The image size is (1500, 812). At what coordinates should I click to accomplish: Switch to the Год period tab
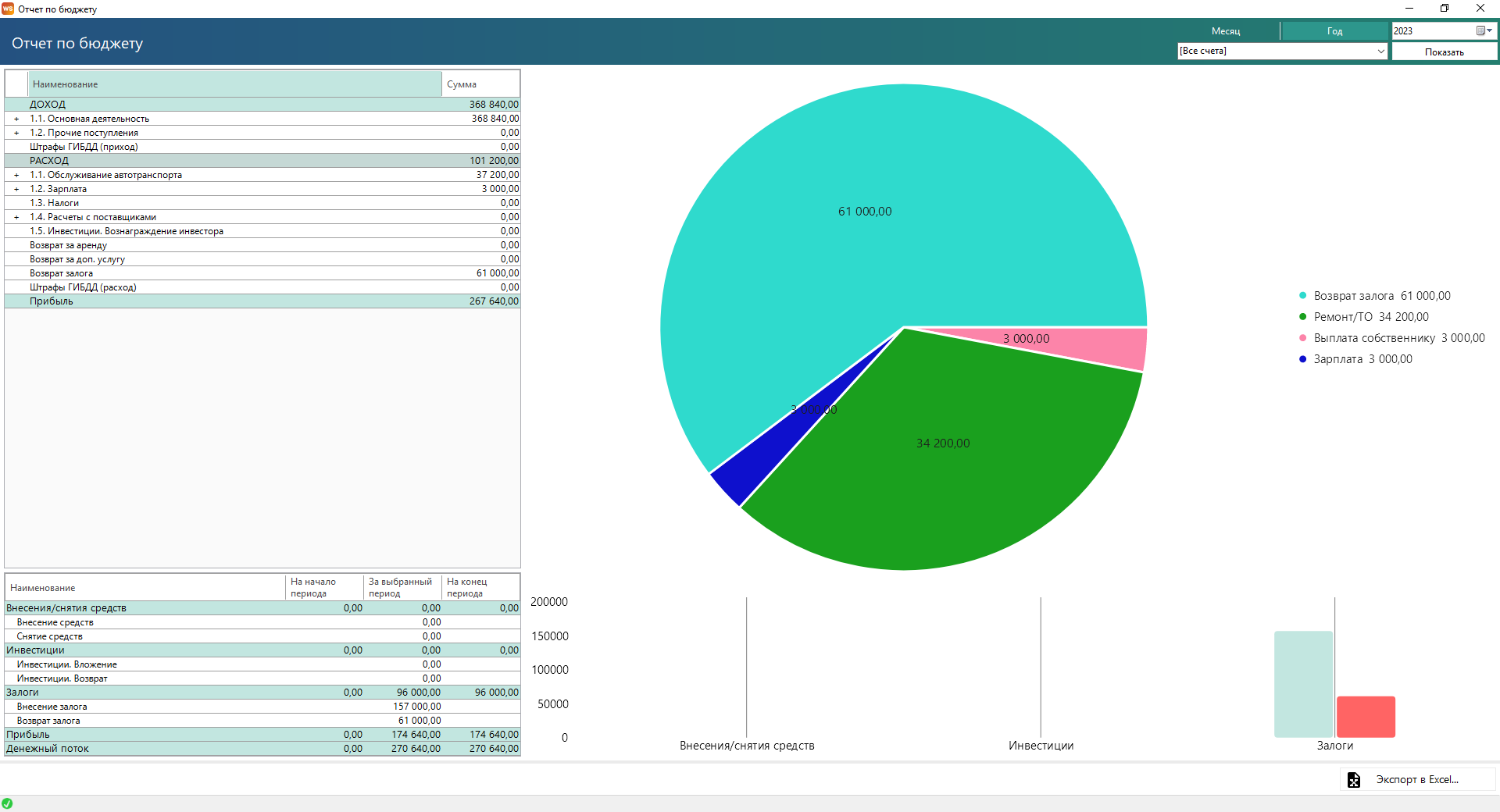(x=1334, y=31)
